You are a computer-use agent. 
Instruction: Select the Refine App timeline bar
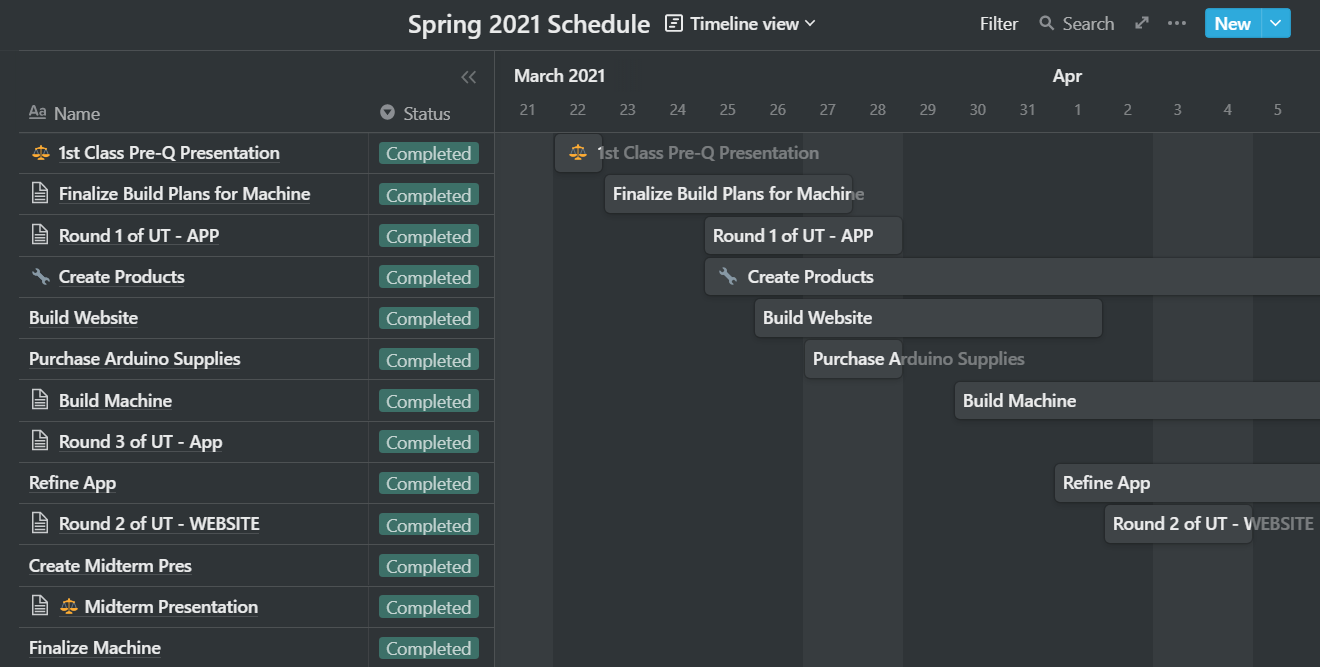[1187, 483]
